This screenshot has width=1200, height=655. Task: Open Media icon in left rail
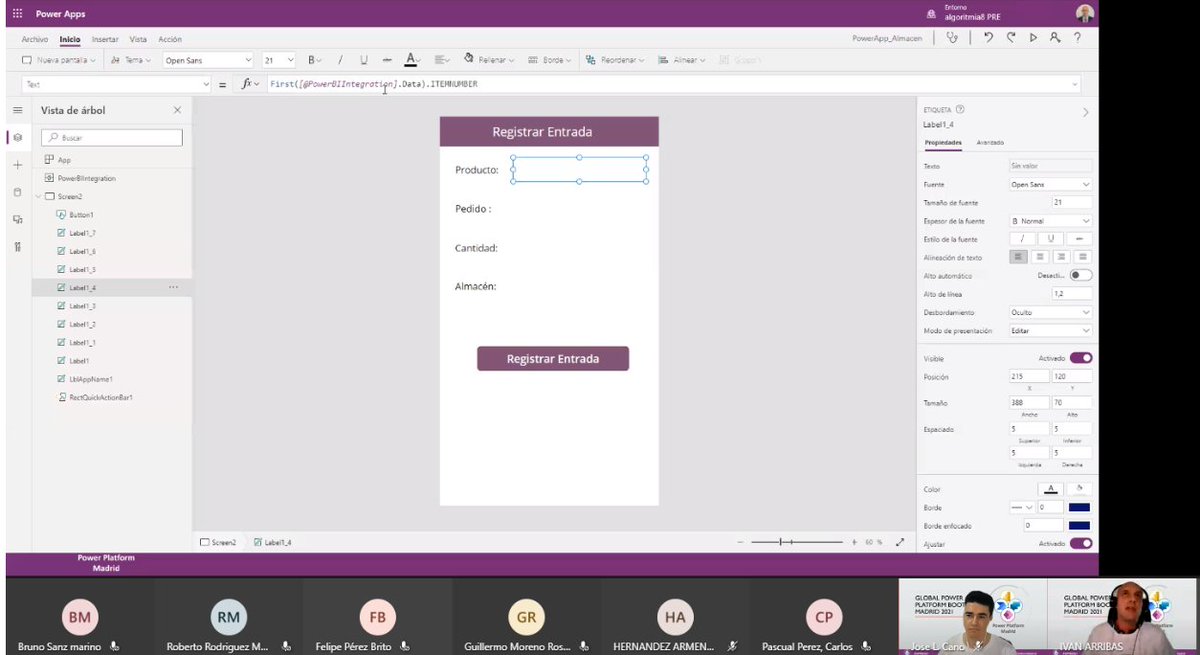point(17,218)
